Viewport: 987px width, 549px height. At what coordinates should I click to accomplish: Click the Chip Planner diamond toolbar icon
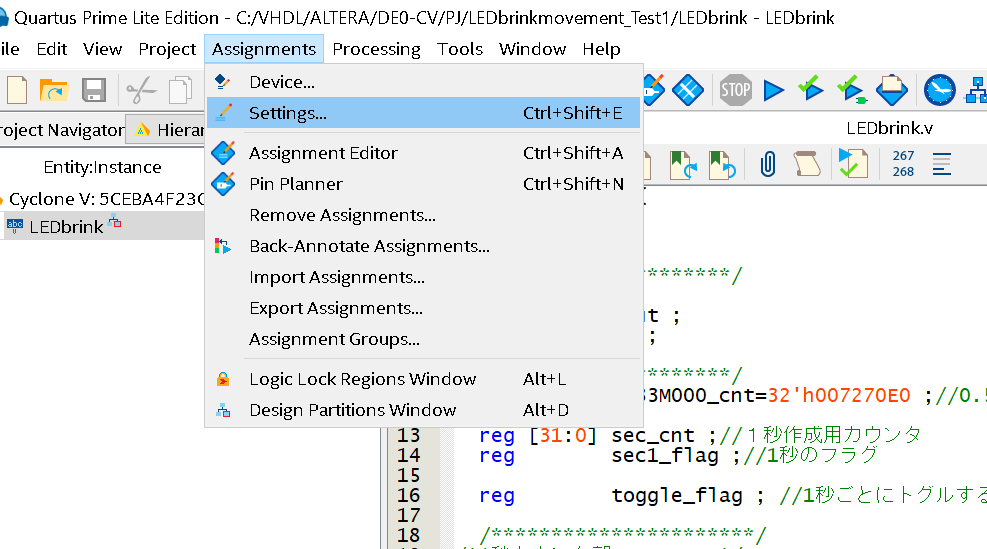(x=687, y=89)
